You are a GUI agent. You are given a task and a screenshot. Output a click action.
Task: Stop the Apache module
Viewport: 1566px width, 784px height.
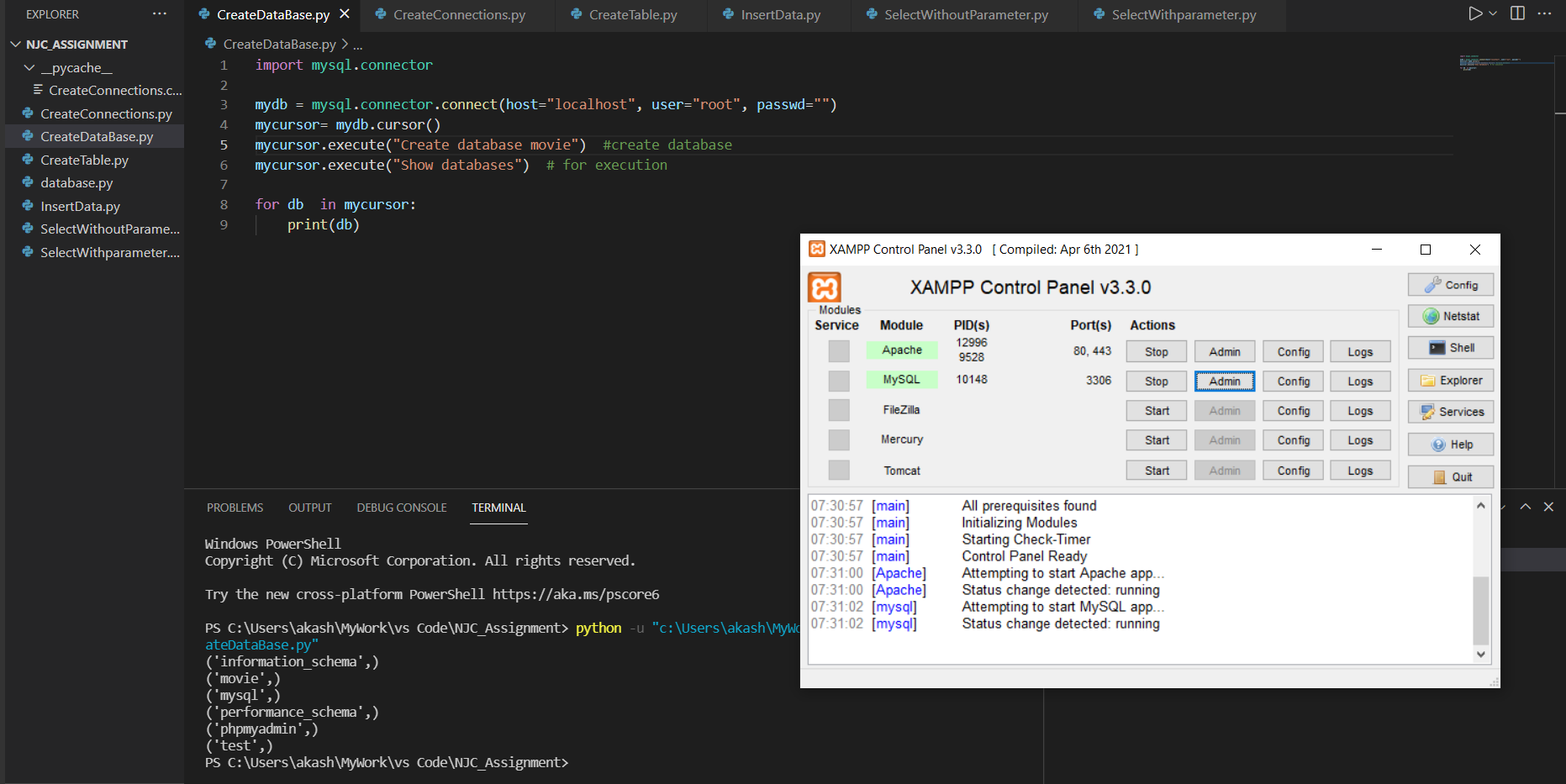1157,351
